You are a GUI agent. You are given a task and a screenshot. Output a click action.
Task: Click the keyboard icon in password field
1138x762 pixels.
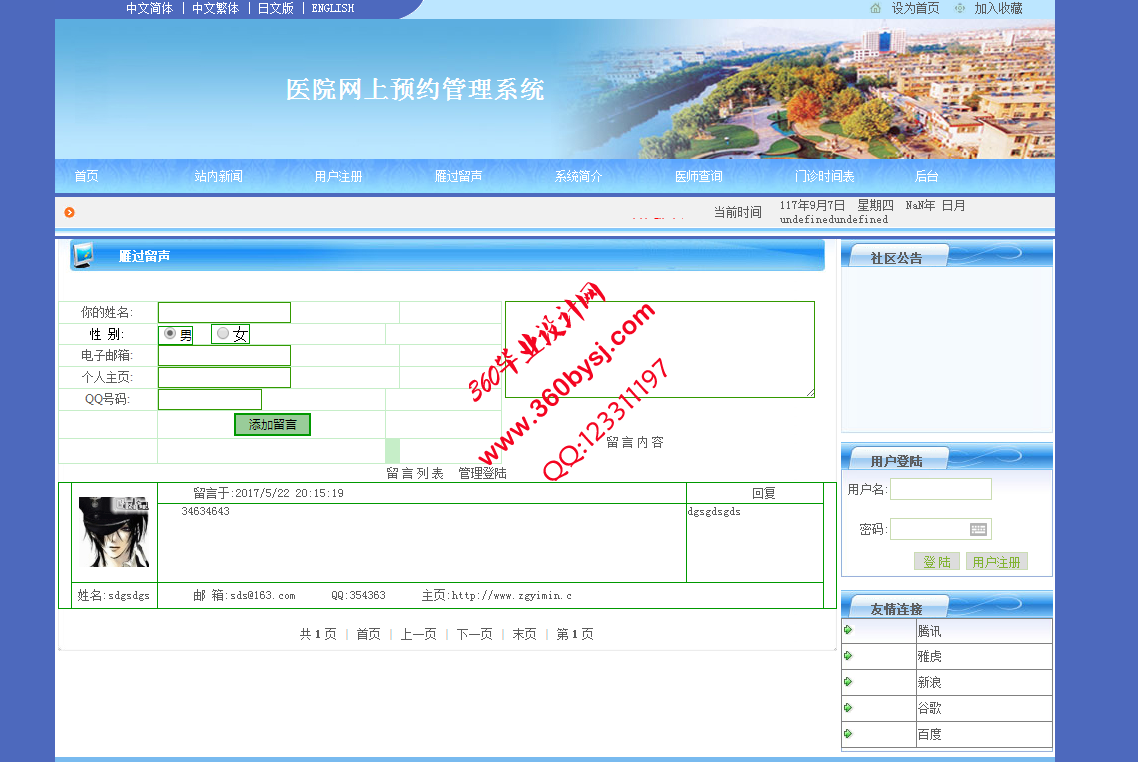[978, 529]
